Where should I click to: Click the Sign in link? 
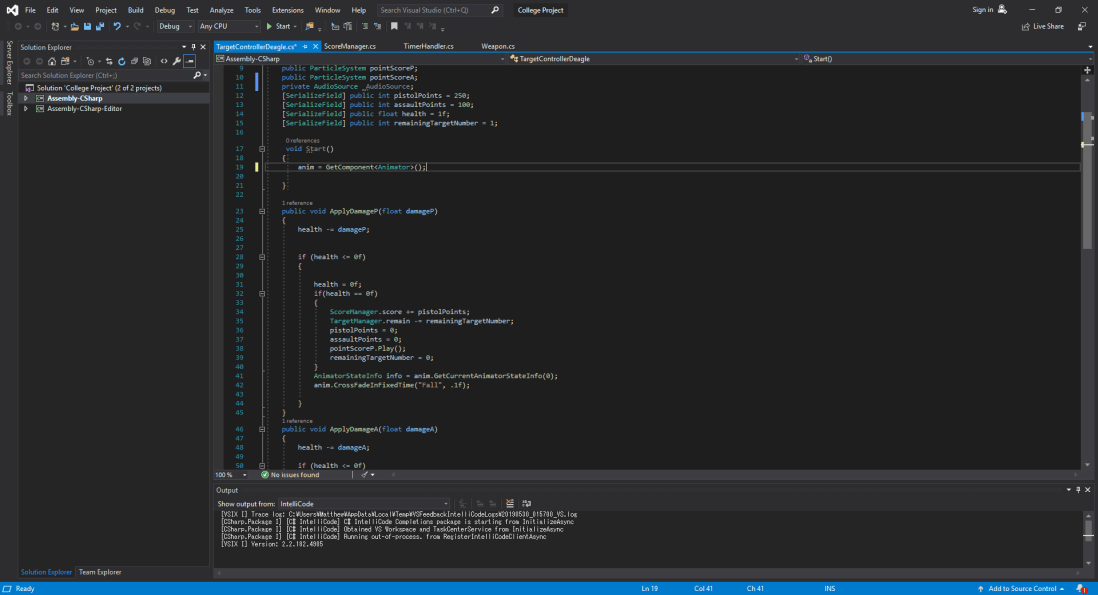[982, 10]
